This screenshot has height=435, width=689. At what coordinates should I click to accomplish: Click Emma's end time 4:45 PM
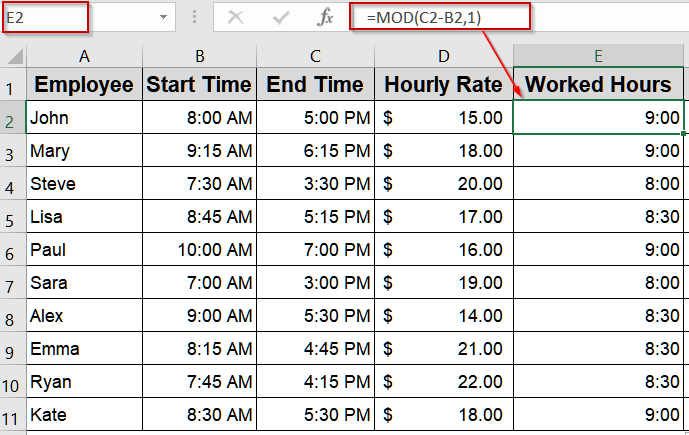tap(315, 348)
